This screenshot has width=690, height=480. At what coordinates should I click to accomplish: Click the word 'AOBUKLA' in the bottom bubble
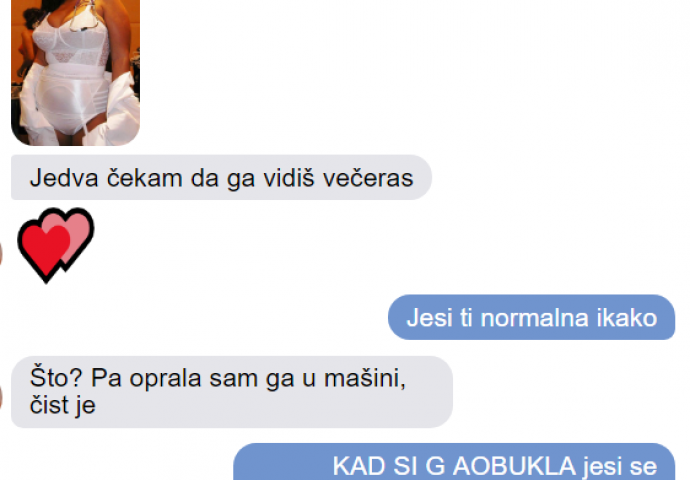pos(514,466)
